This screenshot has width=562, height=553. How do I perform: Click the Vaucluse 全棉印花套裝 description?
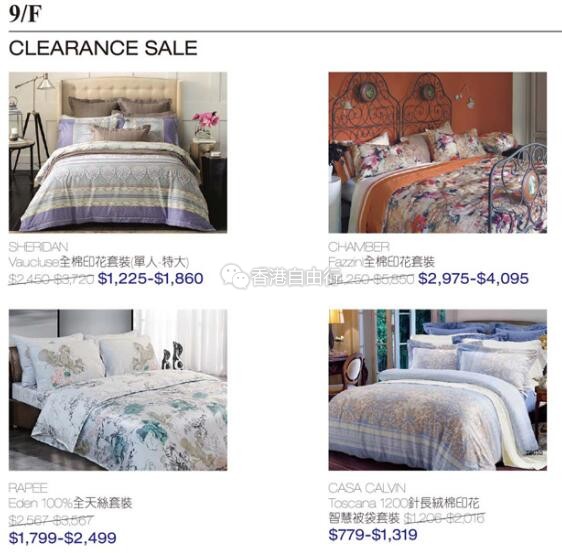[x=99, y=262]
